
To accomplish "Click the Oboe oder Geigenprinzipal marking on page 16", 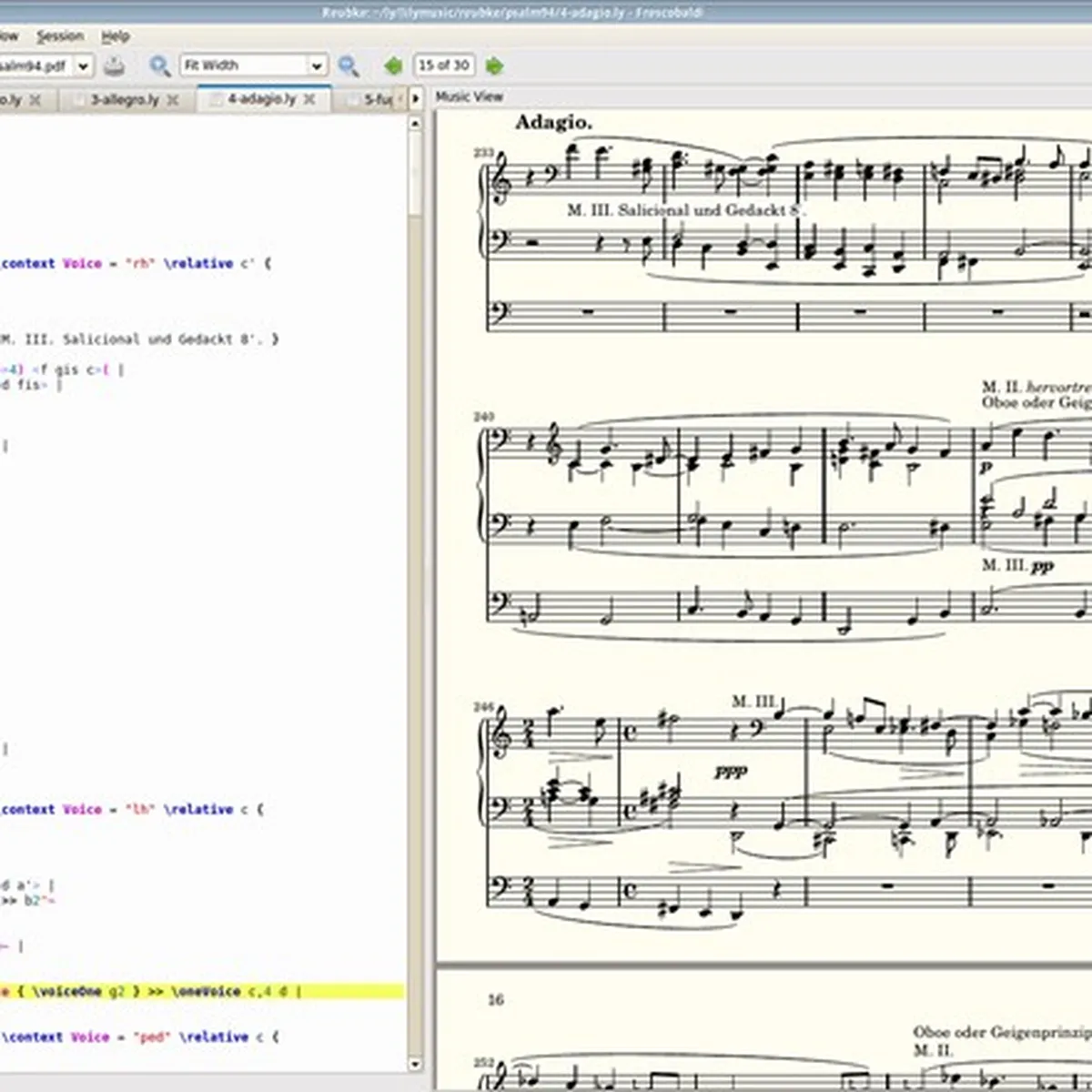I will (1002, 1032).
